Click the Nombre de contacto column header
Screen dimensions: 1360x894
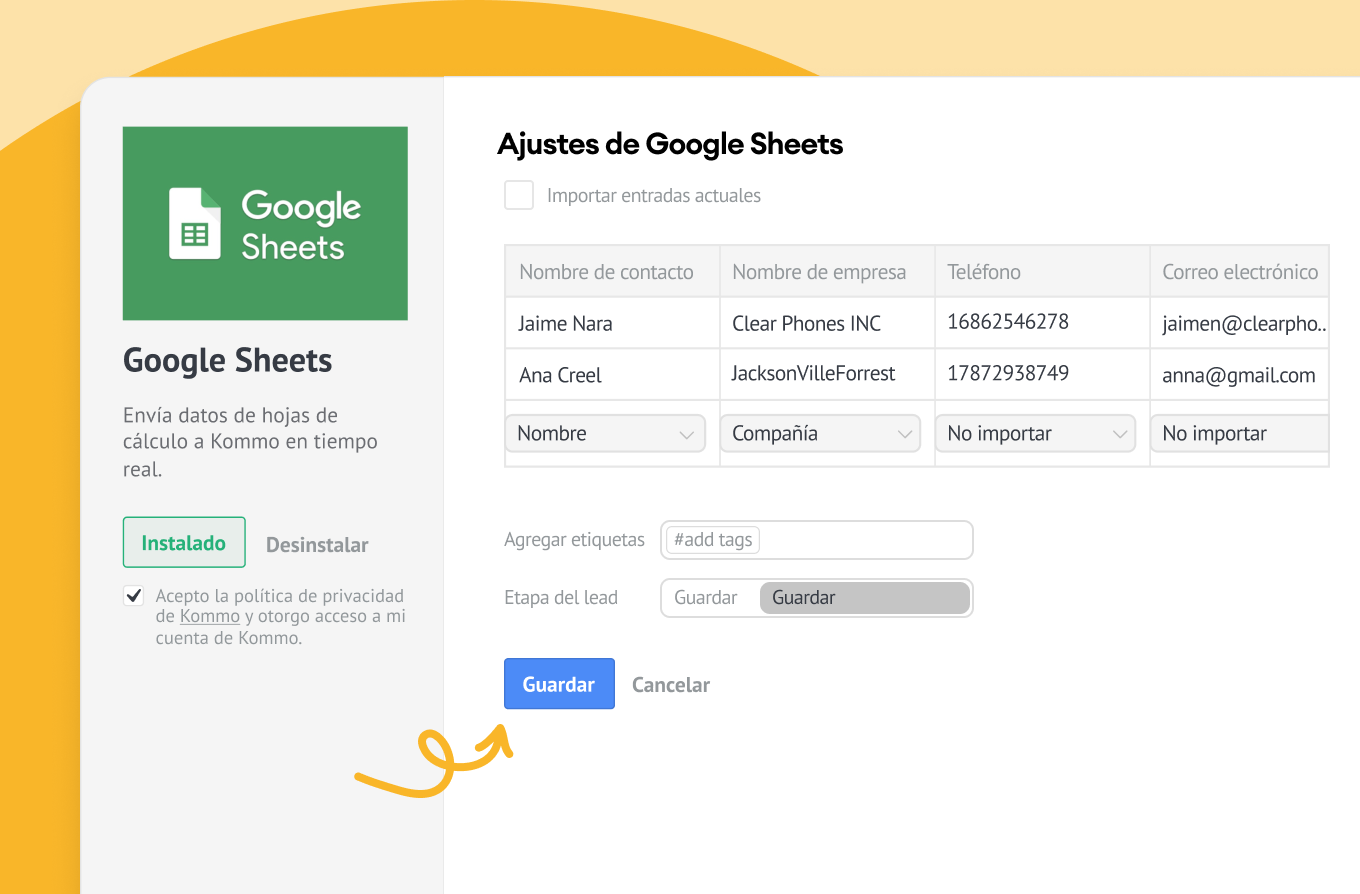click(x=612, y=272)
